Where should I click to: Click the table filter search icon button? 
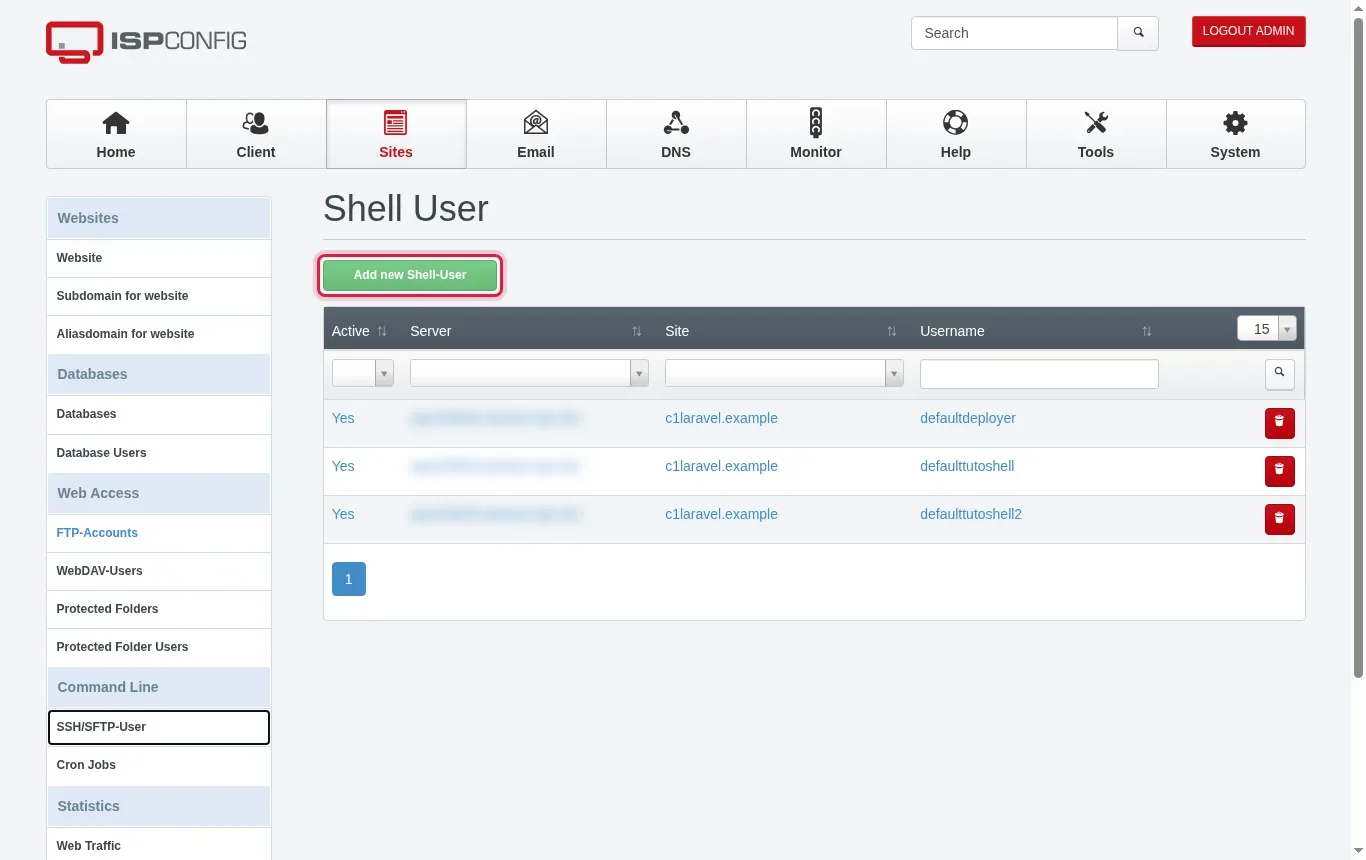tap(1279, 374)
